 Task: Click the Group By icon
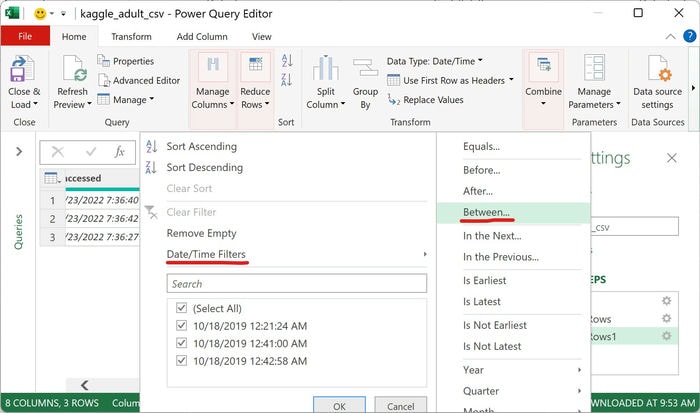click(x=365, y=68)
